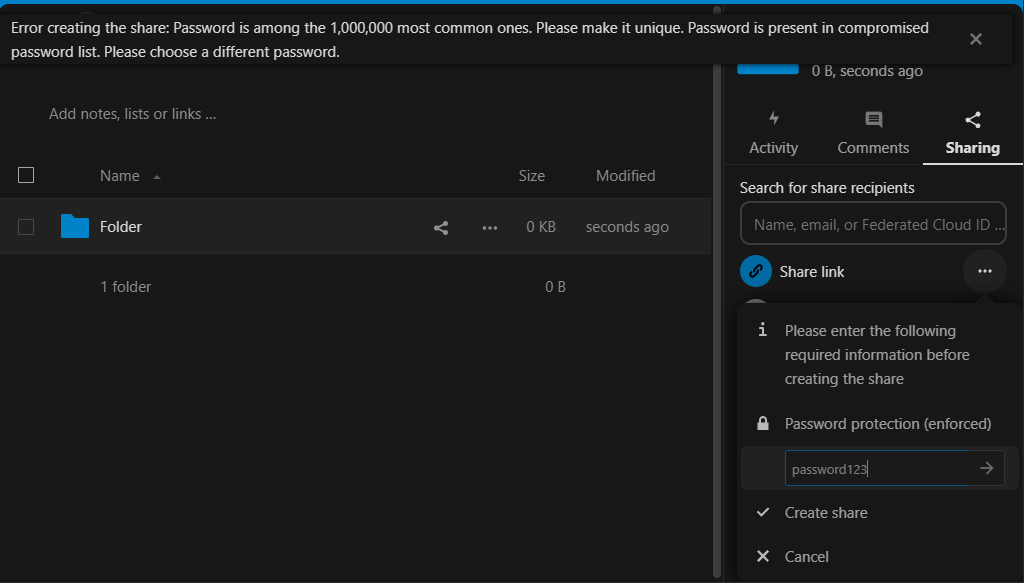The width and height of the screenshot is (1024, 583).
Task: Submit the password with the arrow button
Action: 987,468
